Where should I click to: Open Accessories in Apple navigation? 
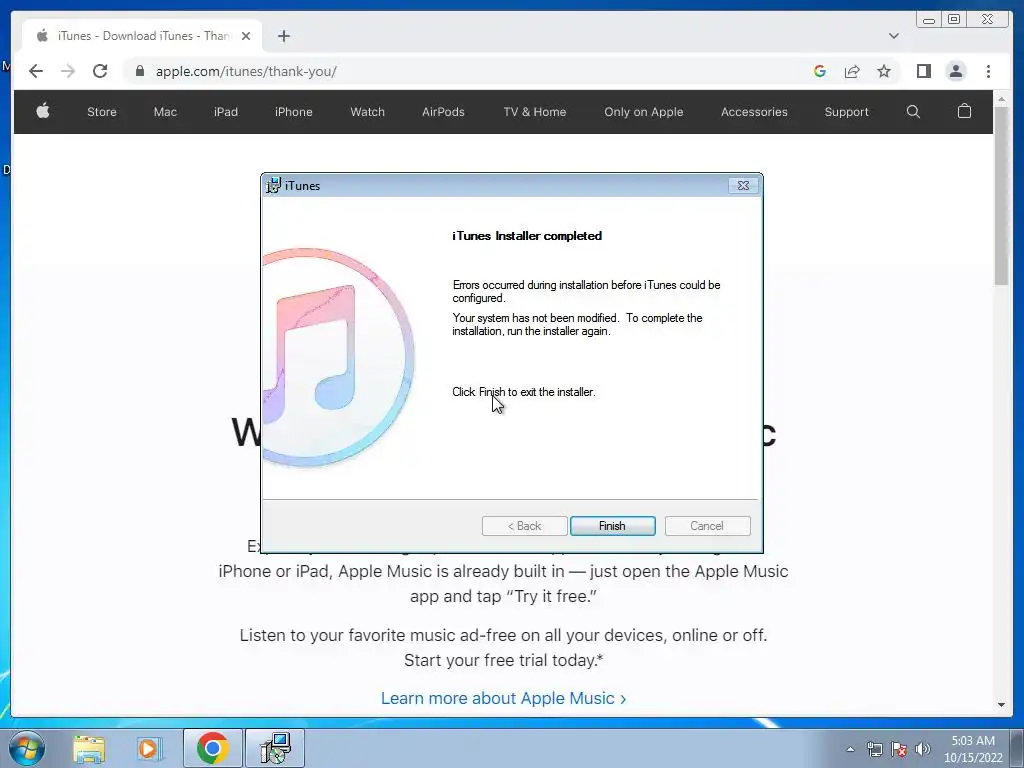click(754, 112)
